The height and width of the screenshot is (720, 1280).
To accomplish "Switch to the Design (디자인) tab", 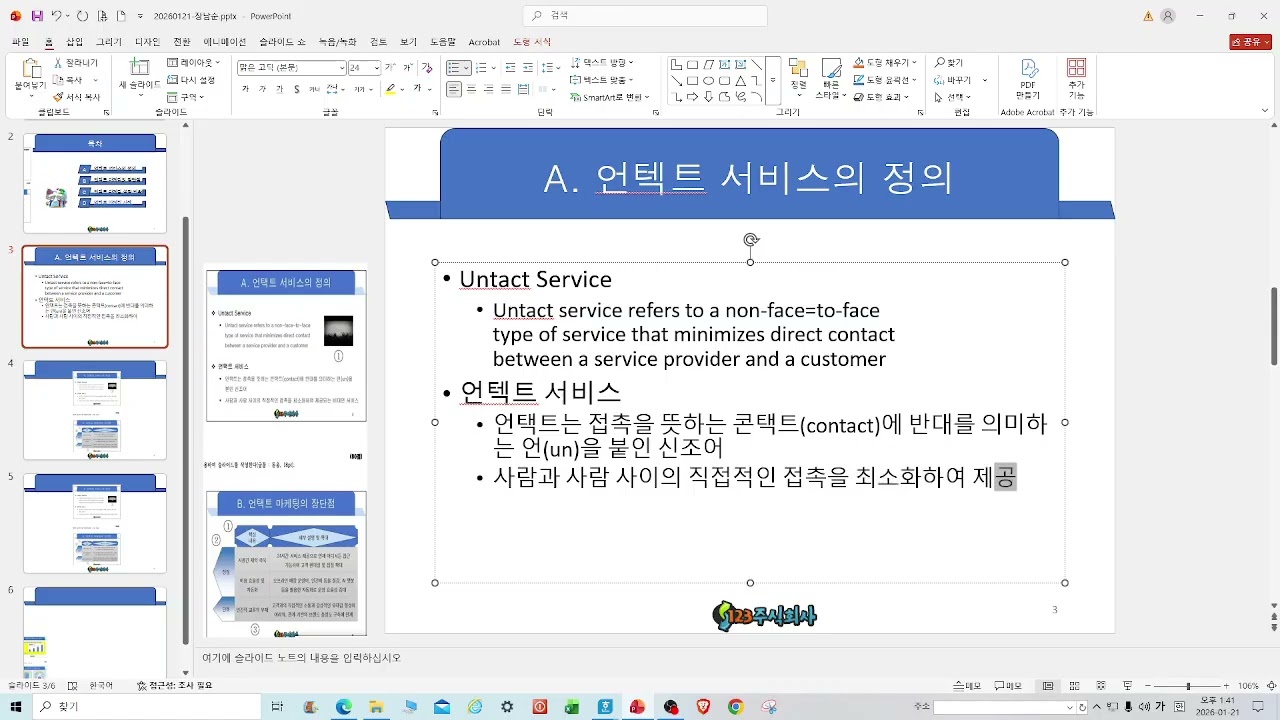I will pyautogui.click(x=147, y=42).
